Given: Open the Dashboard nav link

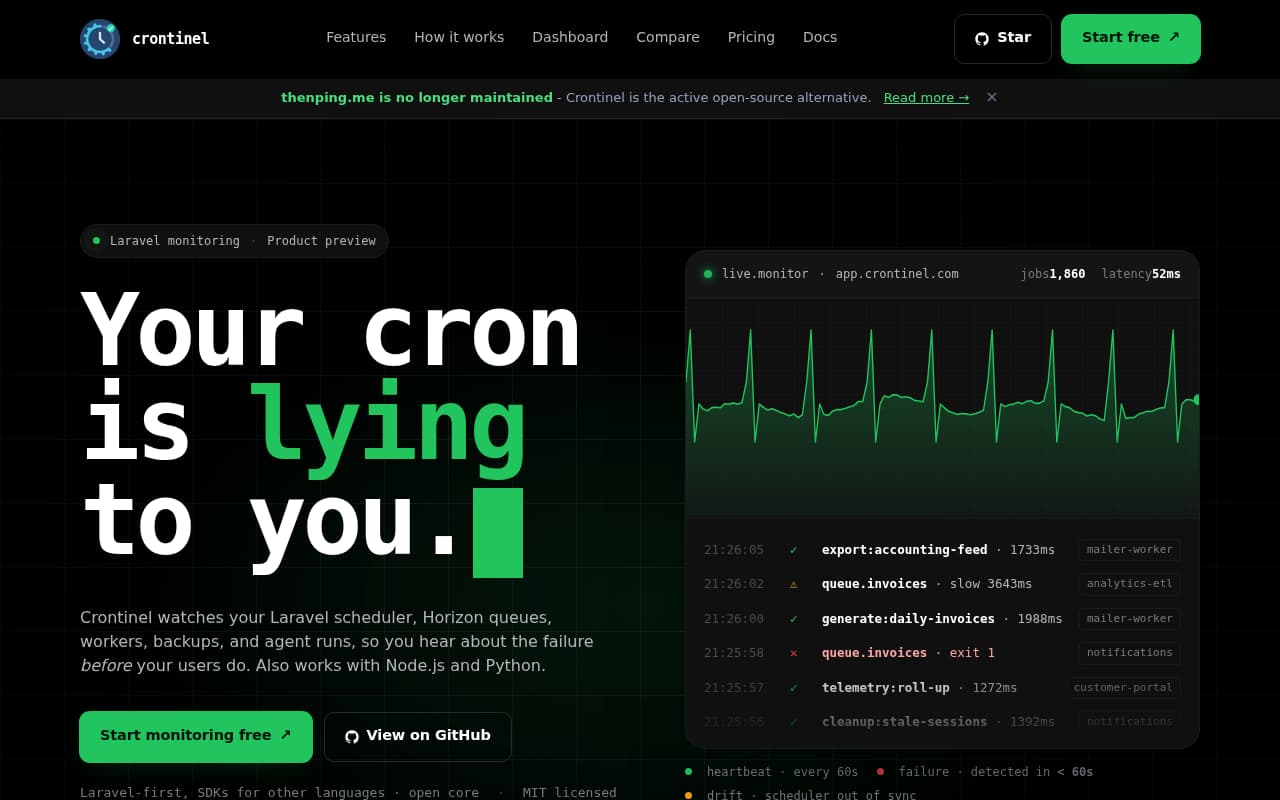Looking at the screenshot, I should (x=570, y=37).
